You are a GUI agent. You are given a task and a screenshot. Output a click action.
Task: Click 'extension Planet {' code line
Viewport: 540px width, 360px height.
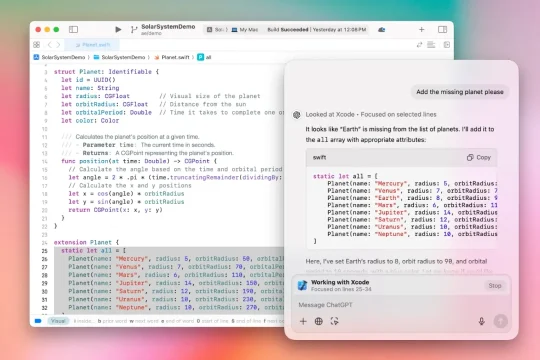click(x=86, y=243)
